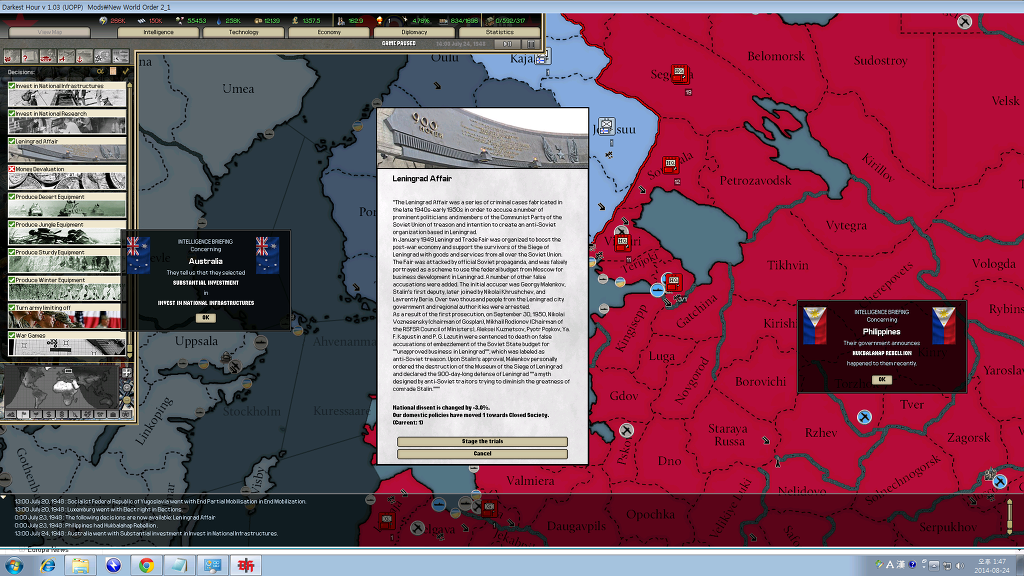Click log entry about Hukbalahap Rebellion
Image resolution: width=1024 pixels, height=576 pixels.
pyautogui.click(x=86, y=526)
